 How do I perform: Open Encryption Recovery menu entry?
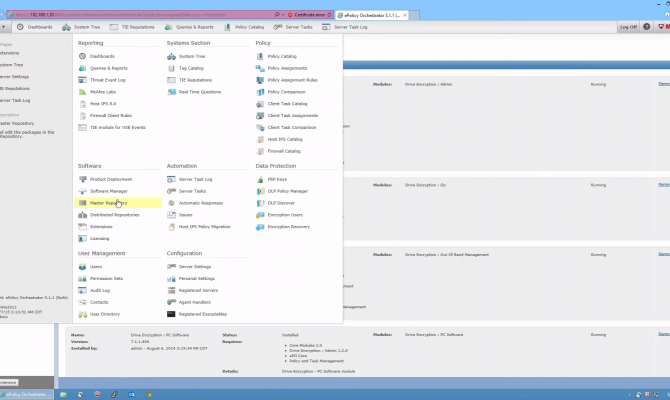tap(288, 227)
